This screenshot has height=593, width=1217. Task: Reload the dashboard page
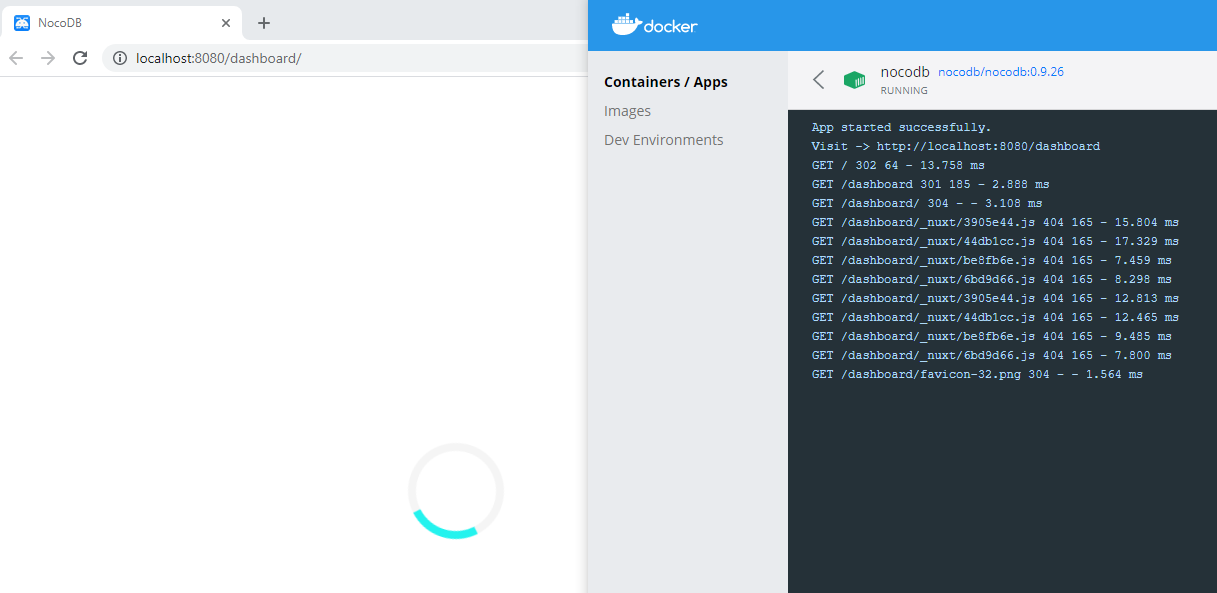coord(80,58)
